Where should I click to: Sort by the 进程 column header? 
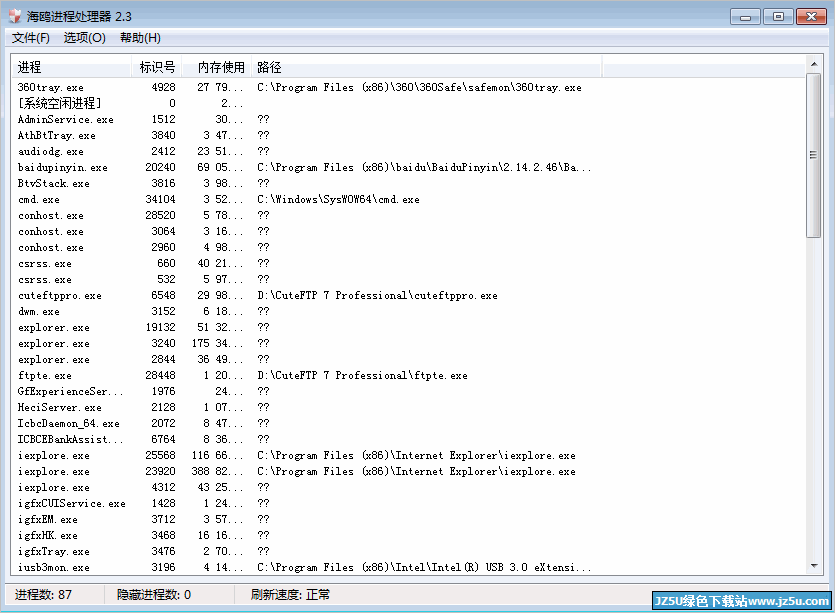[x=72, y=67]
